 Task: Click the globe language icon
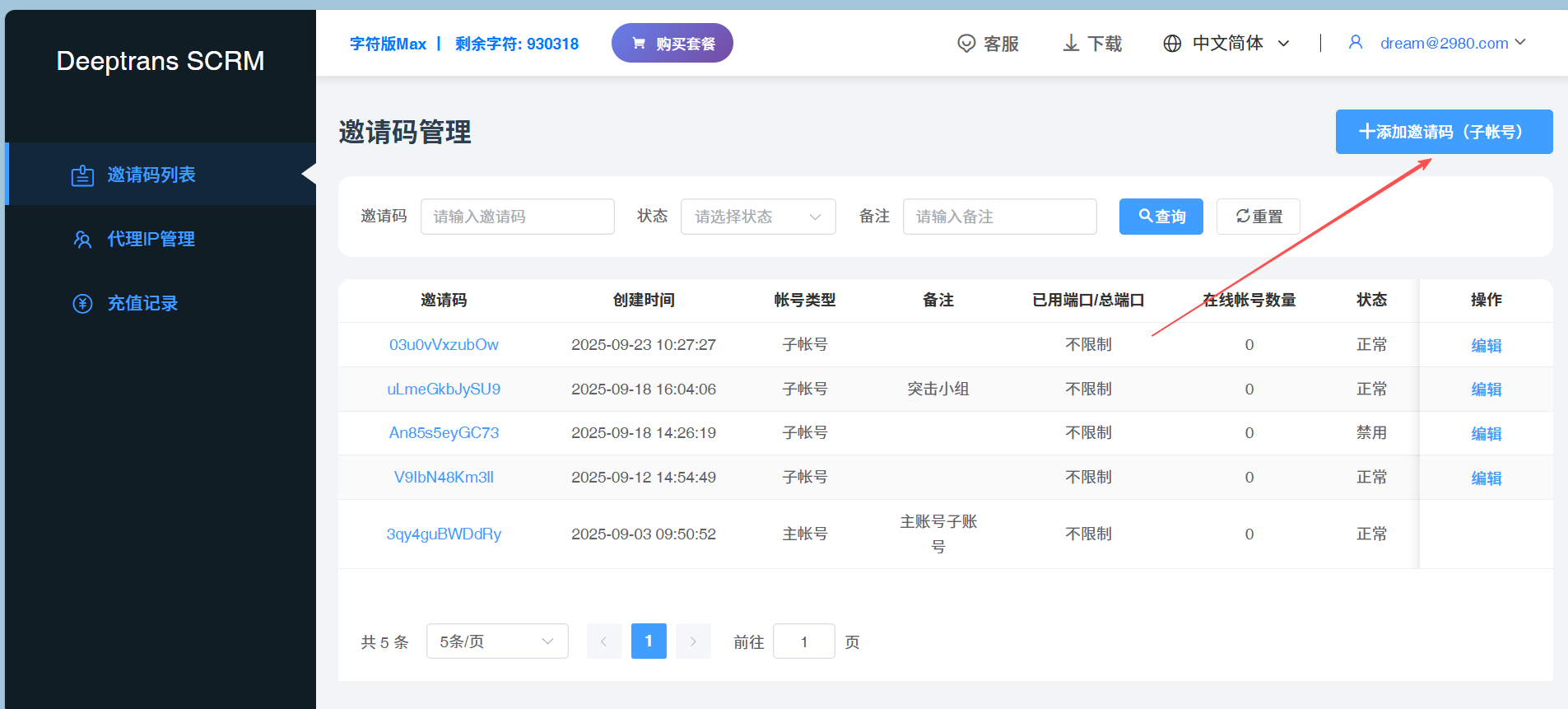tap(1172, 44)
